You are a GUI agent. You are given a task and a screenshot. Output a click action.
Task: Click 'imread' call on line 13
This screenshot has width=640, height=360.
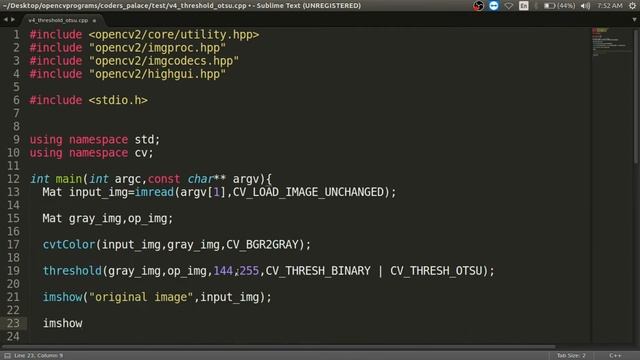(154, 192)
